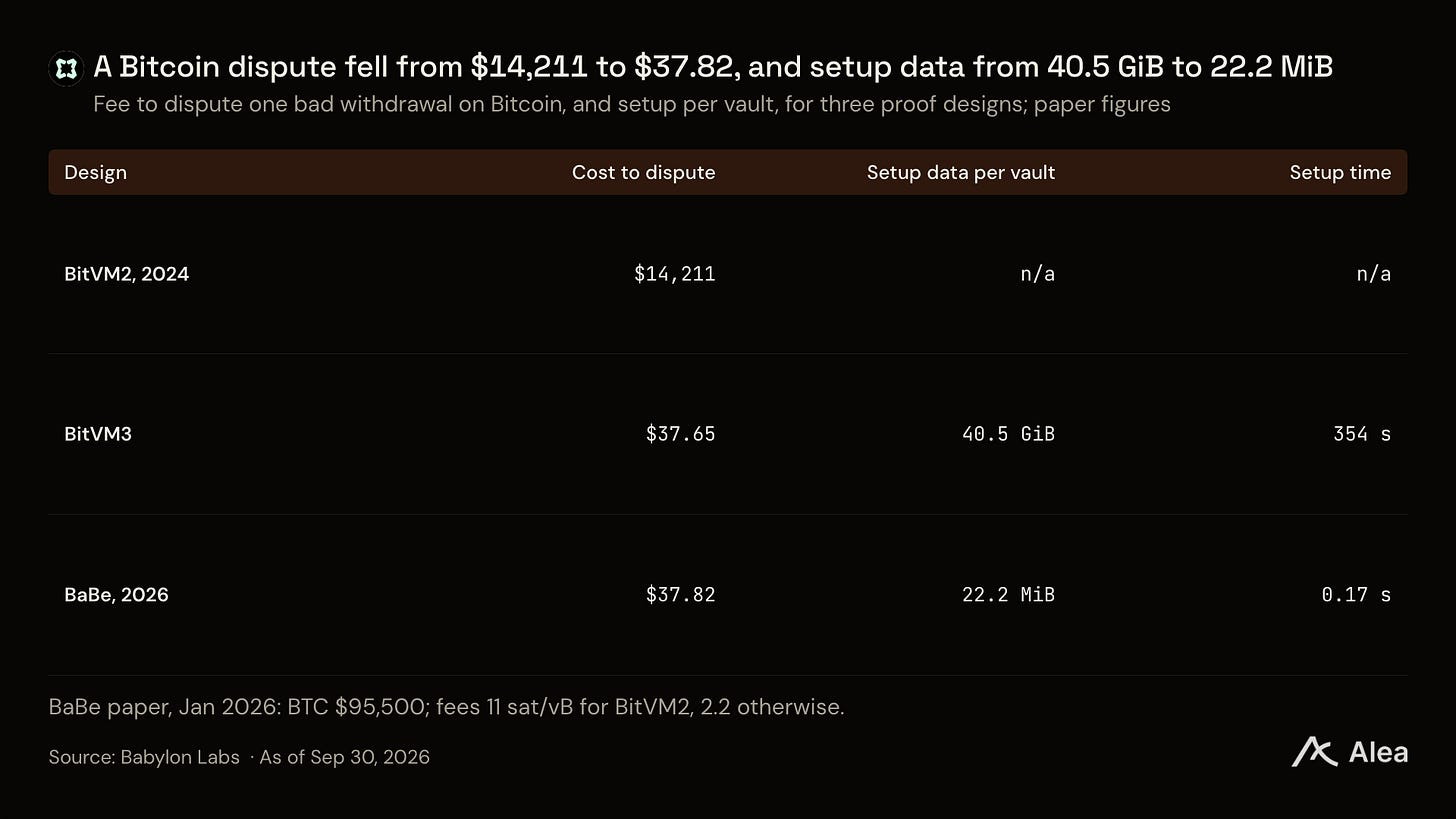Click the $14,211 cost value
This screenshot has width=1456, height=819.
point(675,274)
